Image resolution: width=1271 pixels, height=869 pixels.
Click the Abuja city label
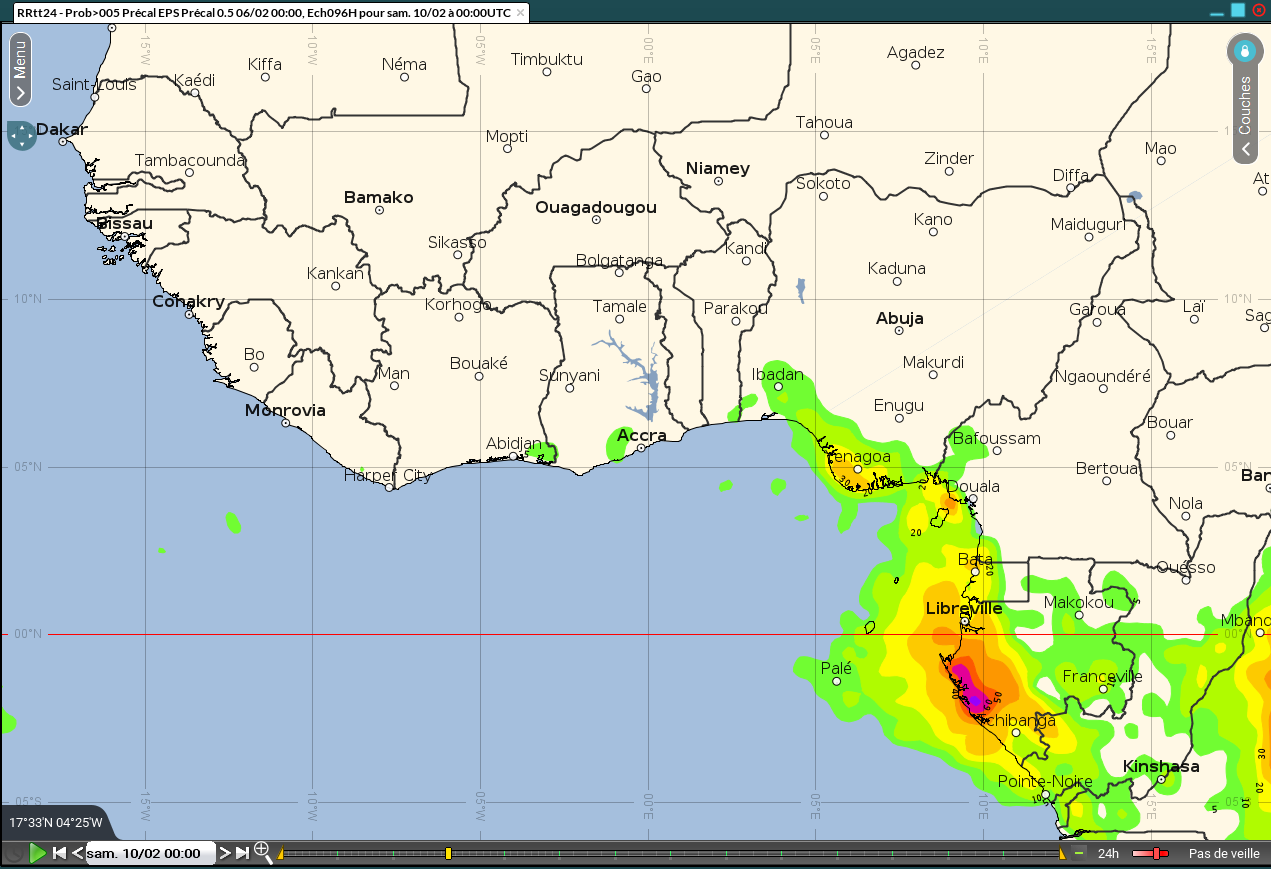click(x=900, y=319)
